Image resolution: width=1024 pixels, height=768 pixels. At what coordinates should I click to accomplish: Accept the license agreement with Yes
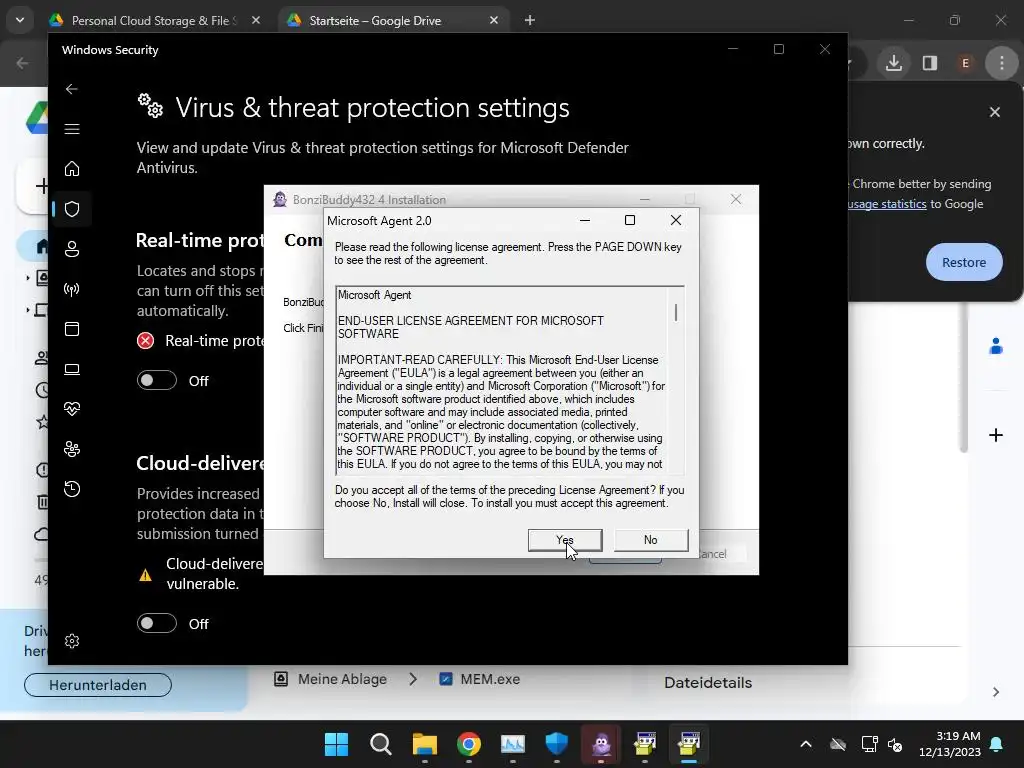[x=565, y=540]
